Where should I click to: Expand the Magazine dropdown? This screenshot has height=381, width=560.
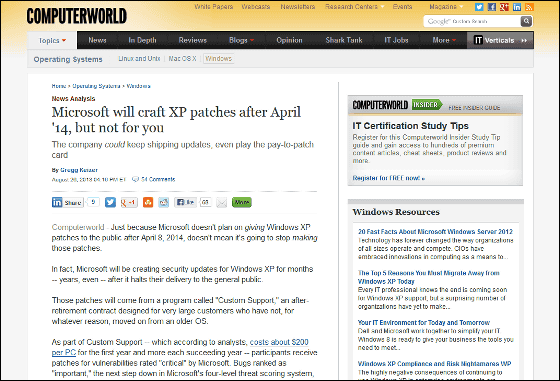pyautogui.click(x=446, y=7)
